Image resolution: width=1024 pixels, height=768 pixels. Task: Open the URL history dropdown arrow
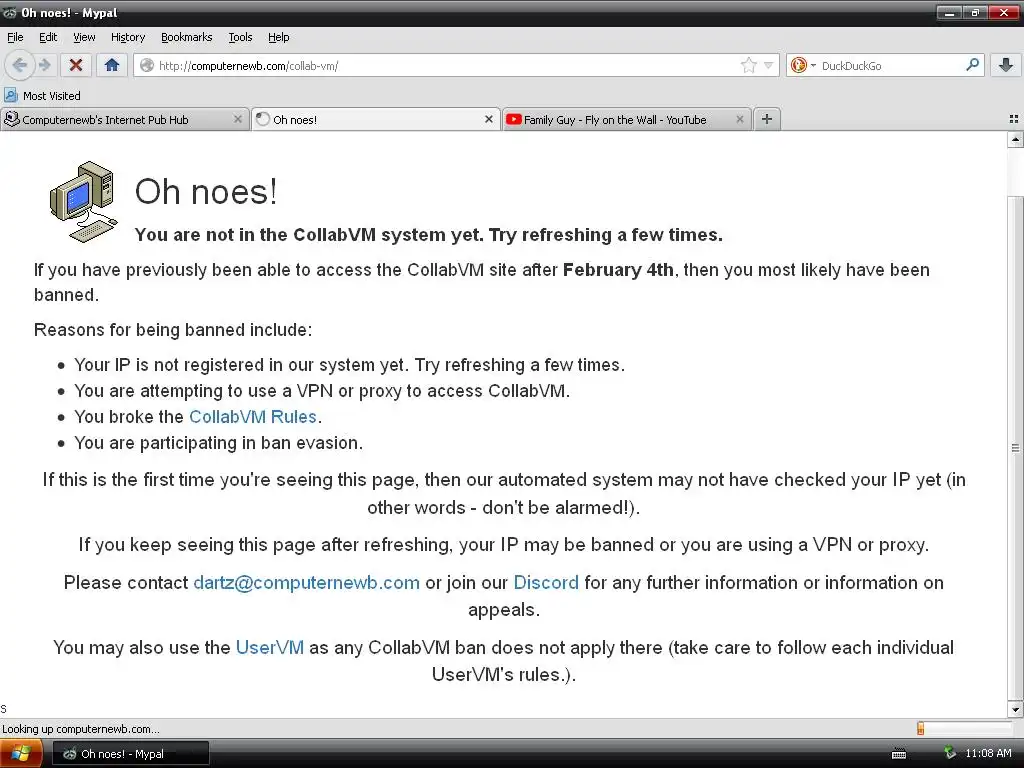769,65
